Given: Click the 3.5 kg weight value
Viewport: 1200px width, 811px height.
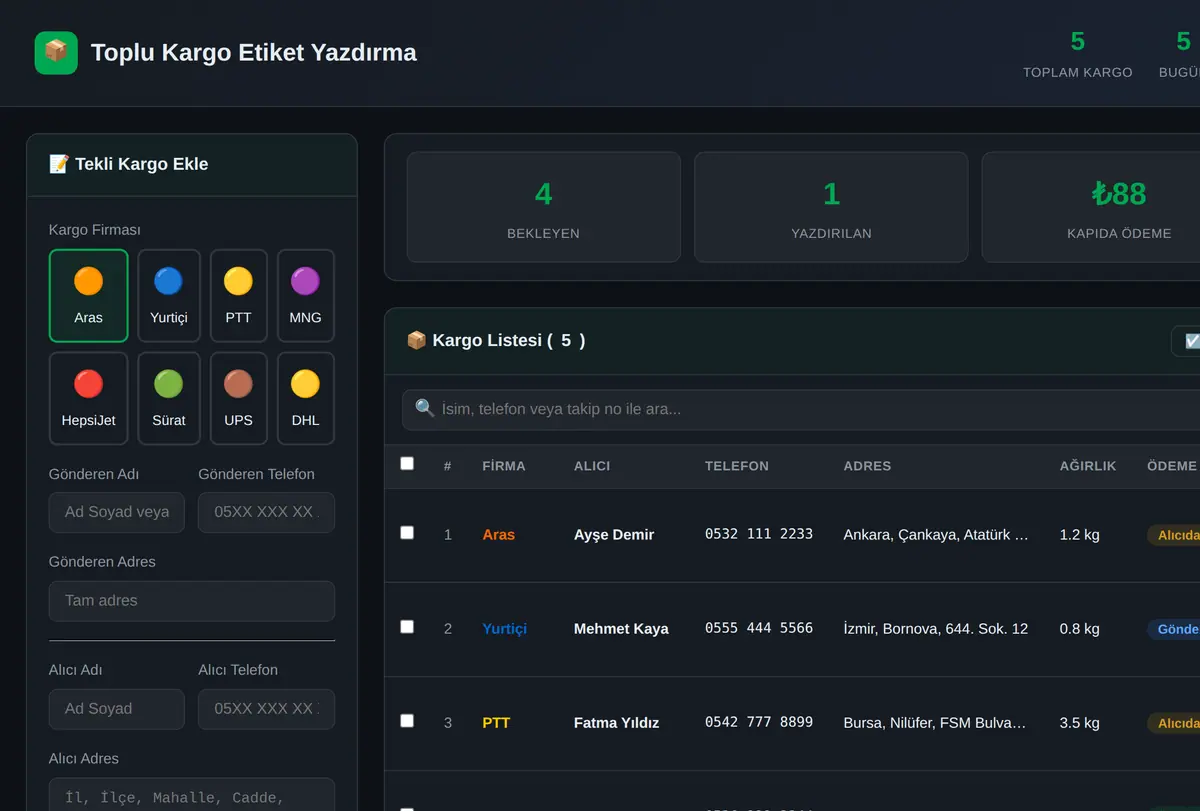Looking at the screenshot, I should (1080, 723).
